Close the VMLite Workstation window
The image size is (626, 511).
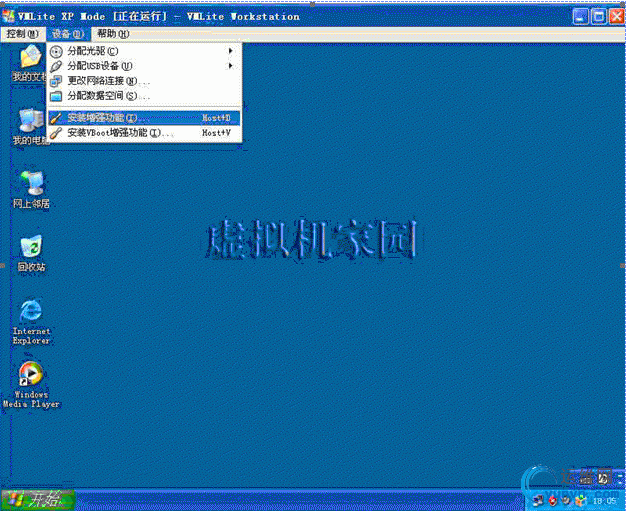click(x=617, y=17)
